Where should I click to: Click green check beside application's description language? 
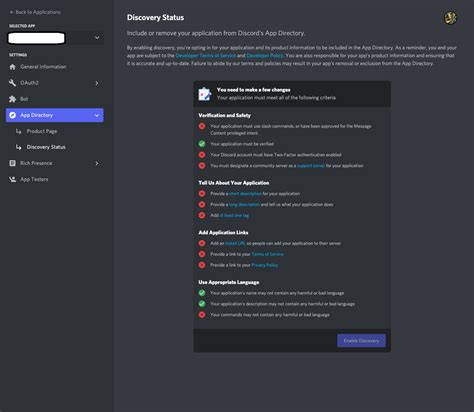tap(202, 304)
